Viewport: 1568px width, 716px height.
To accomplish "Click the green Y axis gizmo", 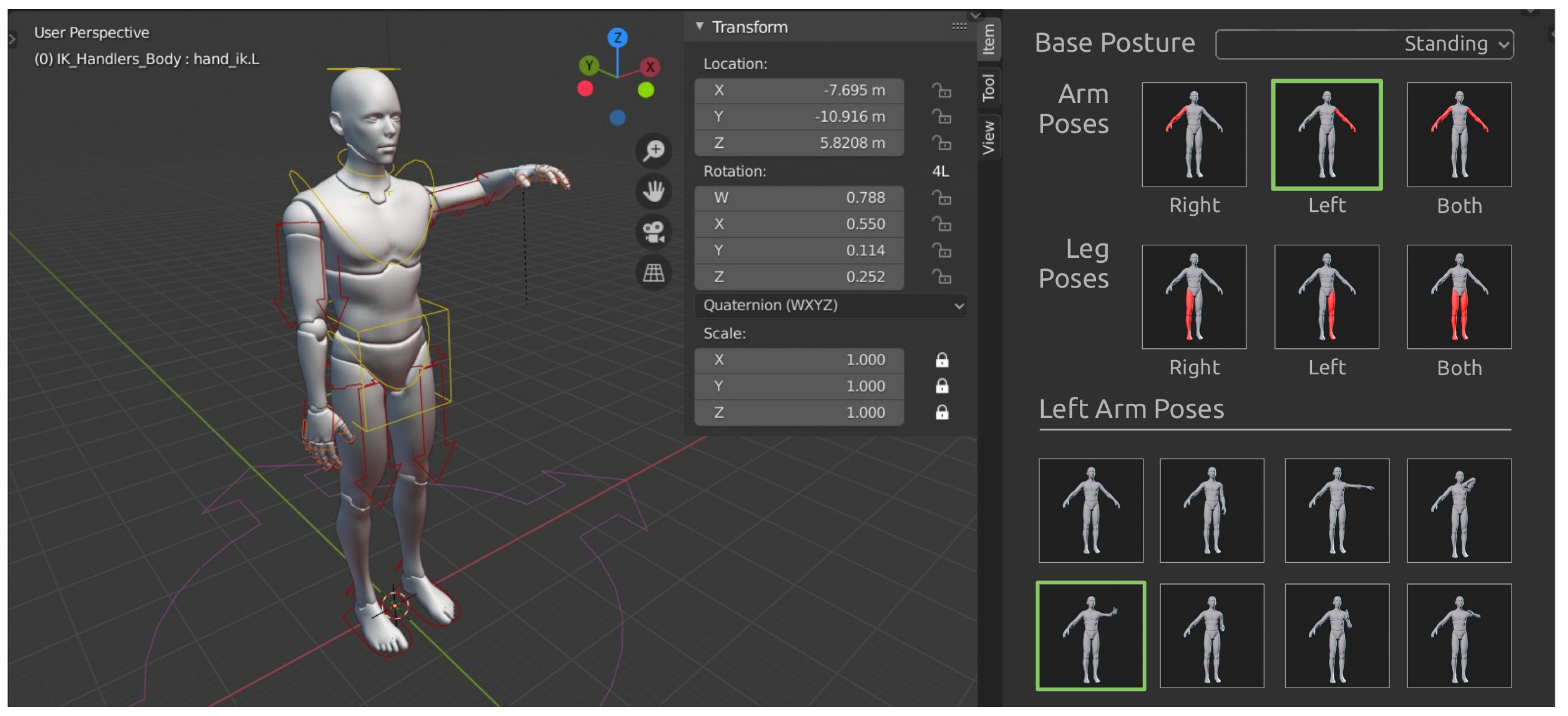I will pyautogui.click(x=589, y=65).
